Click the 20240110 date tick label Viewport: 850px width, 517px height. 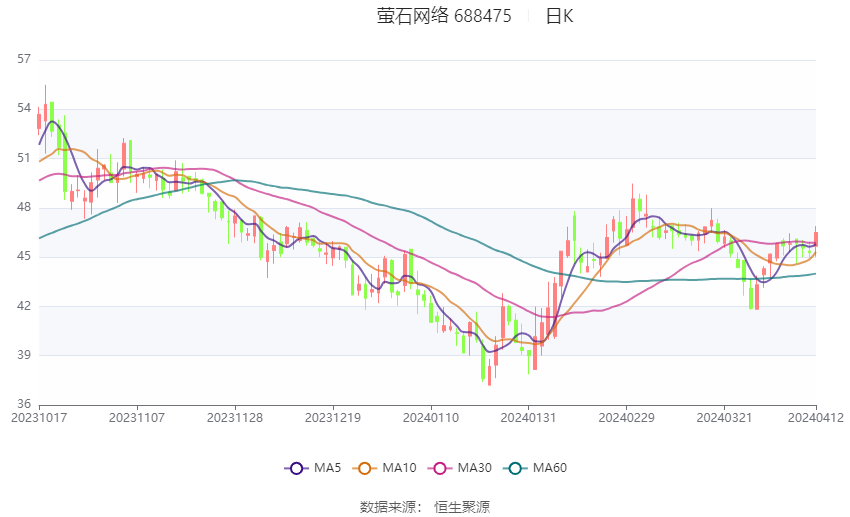(431, 418)
